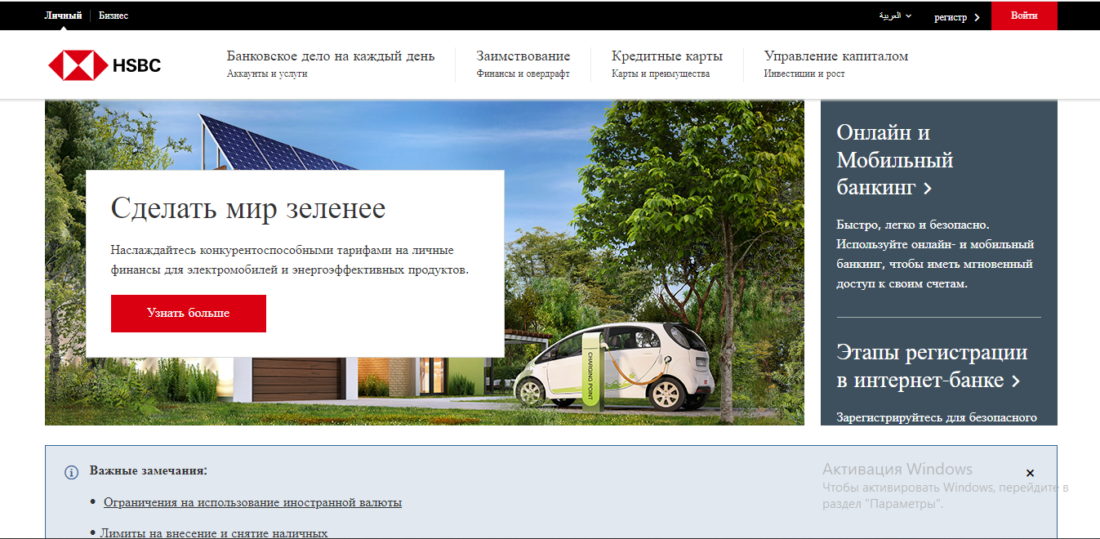Click the Сделать мир зеленее headline

(248, 208)
